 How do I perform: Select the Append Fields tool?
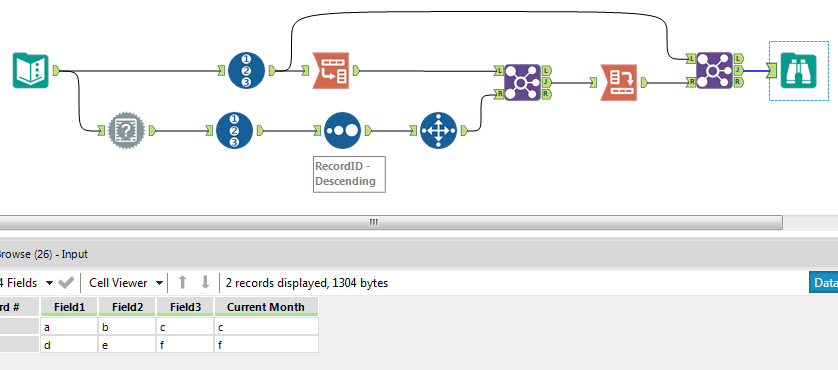[438, 130]
